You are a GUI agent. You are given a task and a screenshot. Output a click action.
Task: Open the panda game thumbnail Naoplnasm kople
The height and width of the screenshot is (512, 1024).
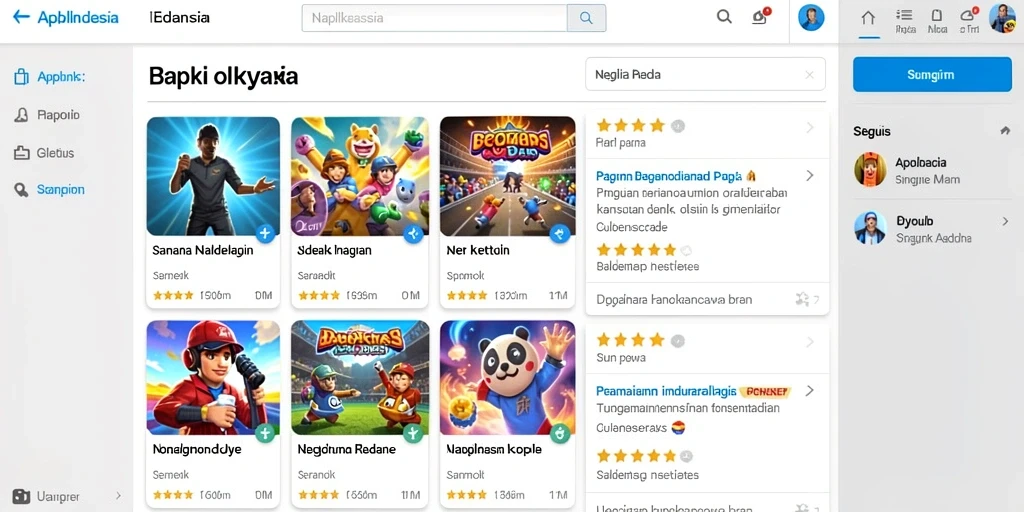(x=507, y=377)
